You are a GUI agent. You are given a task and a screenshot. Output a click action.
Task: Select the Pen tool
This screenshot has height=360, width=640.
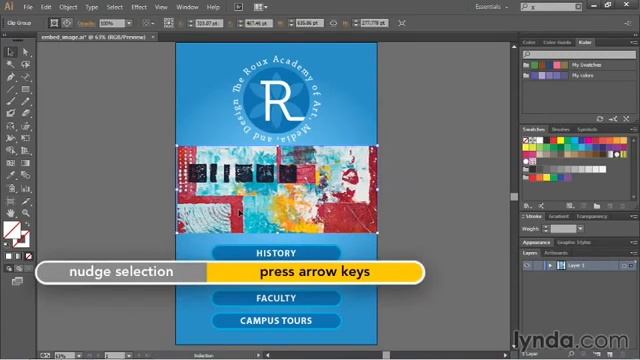pos(11,77)
